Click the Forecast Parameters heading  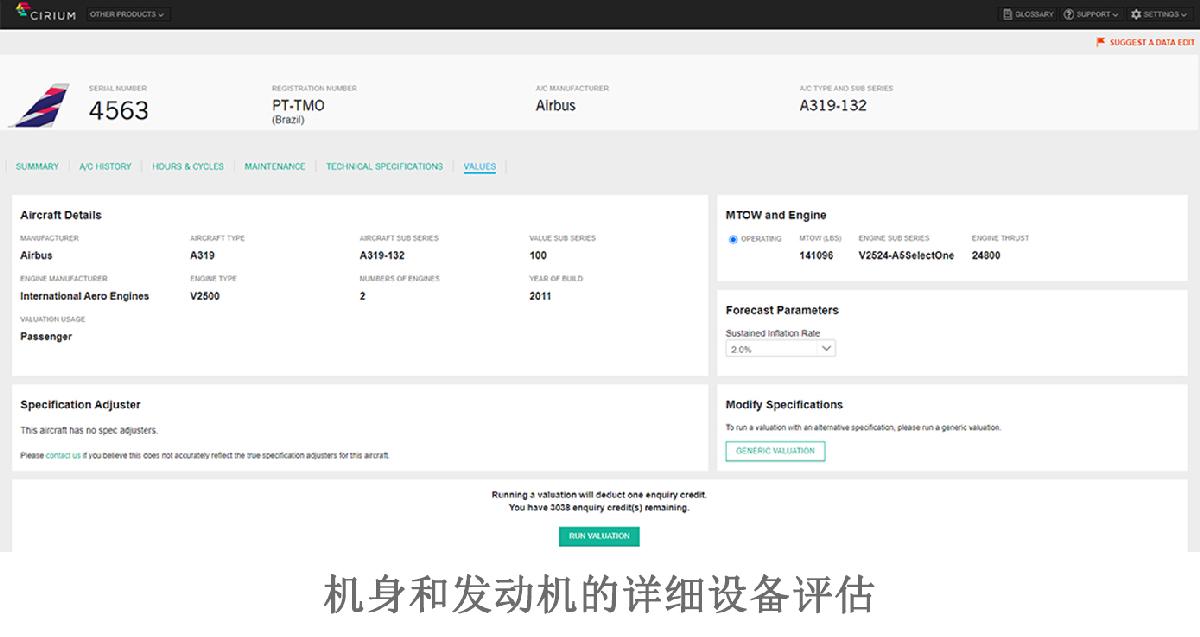[782, 310]
